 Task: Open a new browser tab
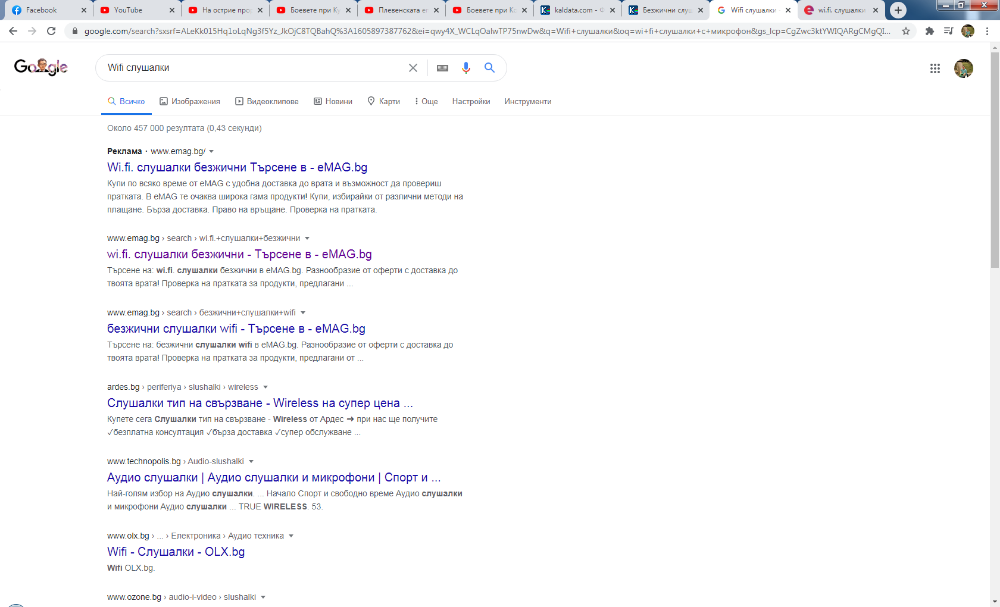[898, 10]
